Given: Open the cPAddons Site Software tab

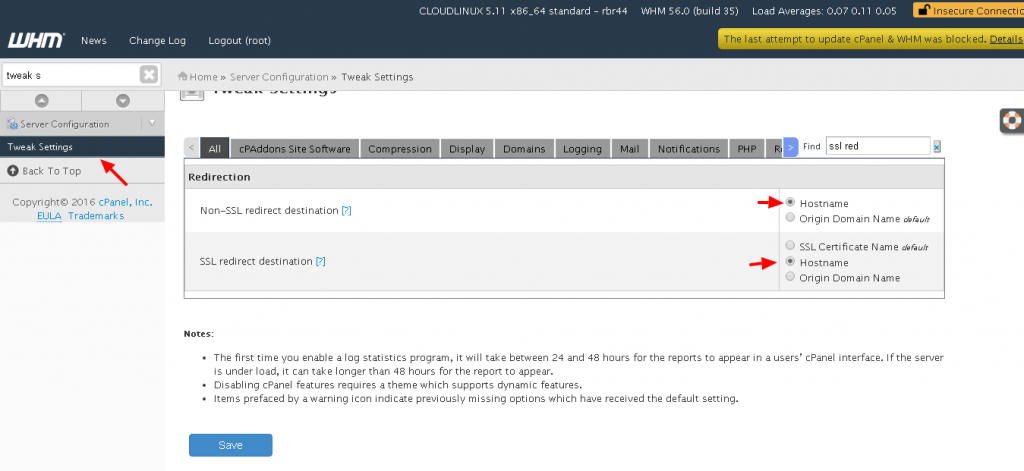Looking at the screenshot, I should [x=295, y=148].
